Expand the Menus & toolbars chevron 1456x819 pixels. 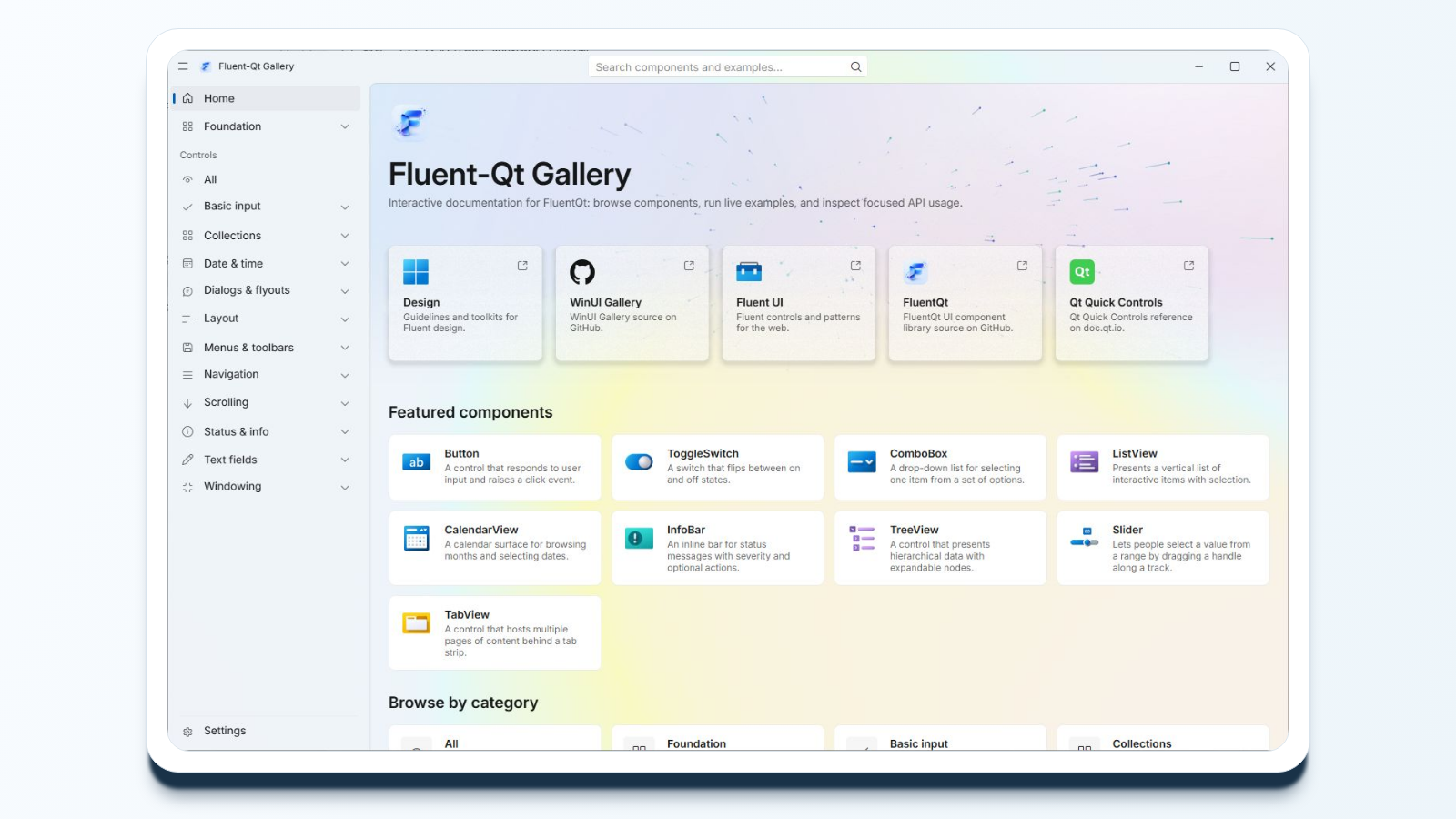click(345, 348)
